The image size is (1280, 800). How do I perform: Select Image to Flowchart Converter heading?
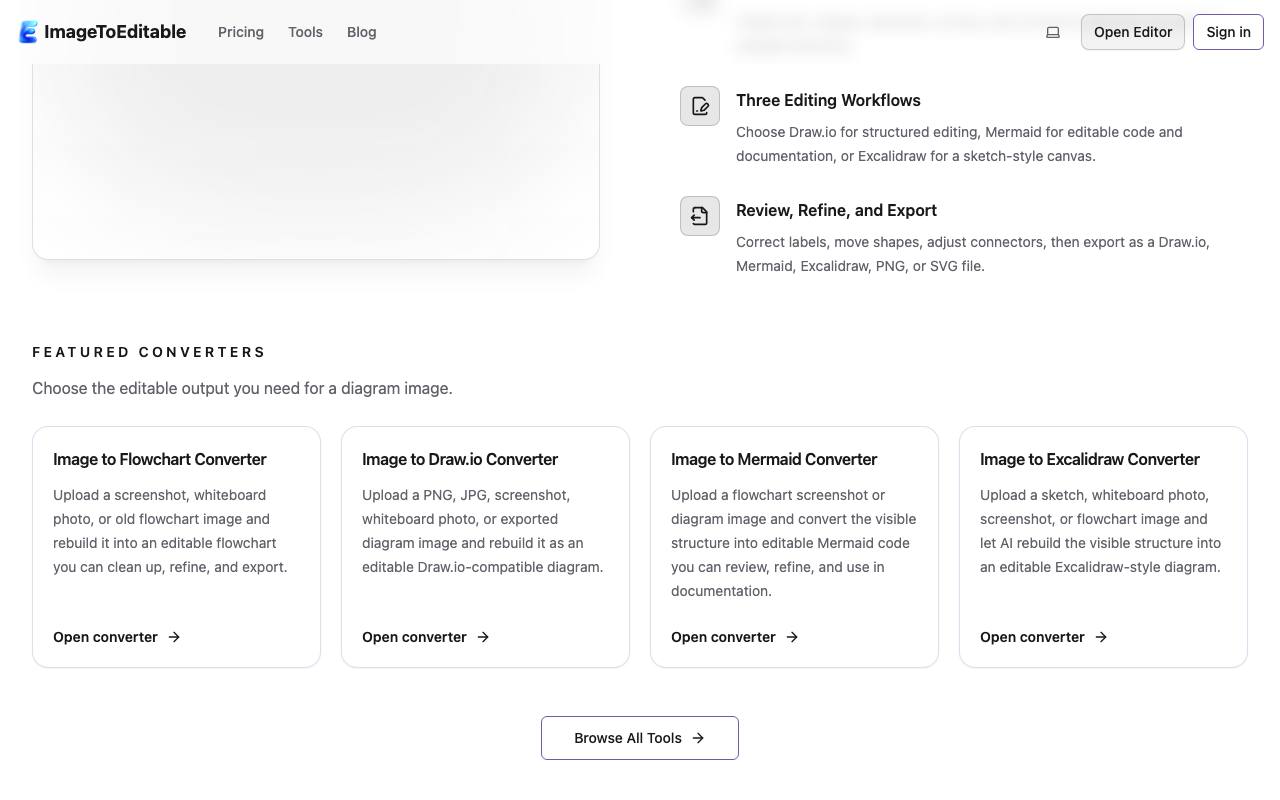pyautogui.click(x=160, y=459)
